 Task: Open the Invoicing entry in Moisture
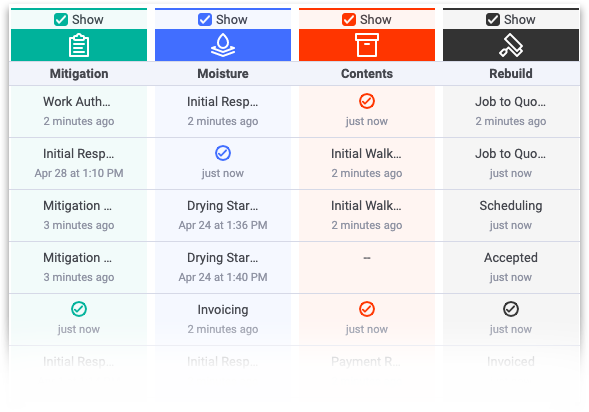223,309
